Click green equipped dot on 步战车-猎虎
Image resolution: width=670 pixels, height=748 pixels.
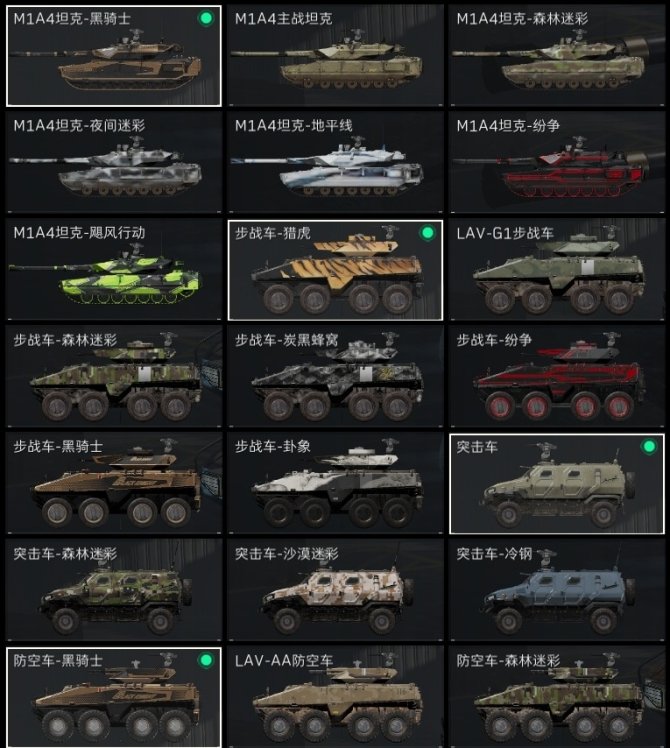tap(428, 233)
